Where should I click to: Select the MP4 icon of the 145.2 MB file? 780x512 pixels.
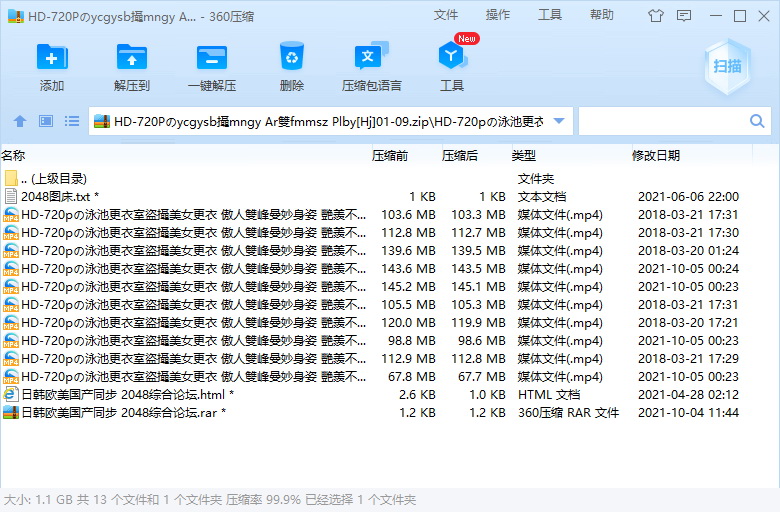(10, 287)
